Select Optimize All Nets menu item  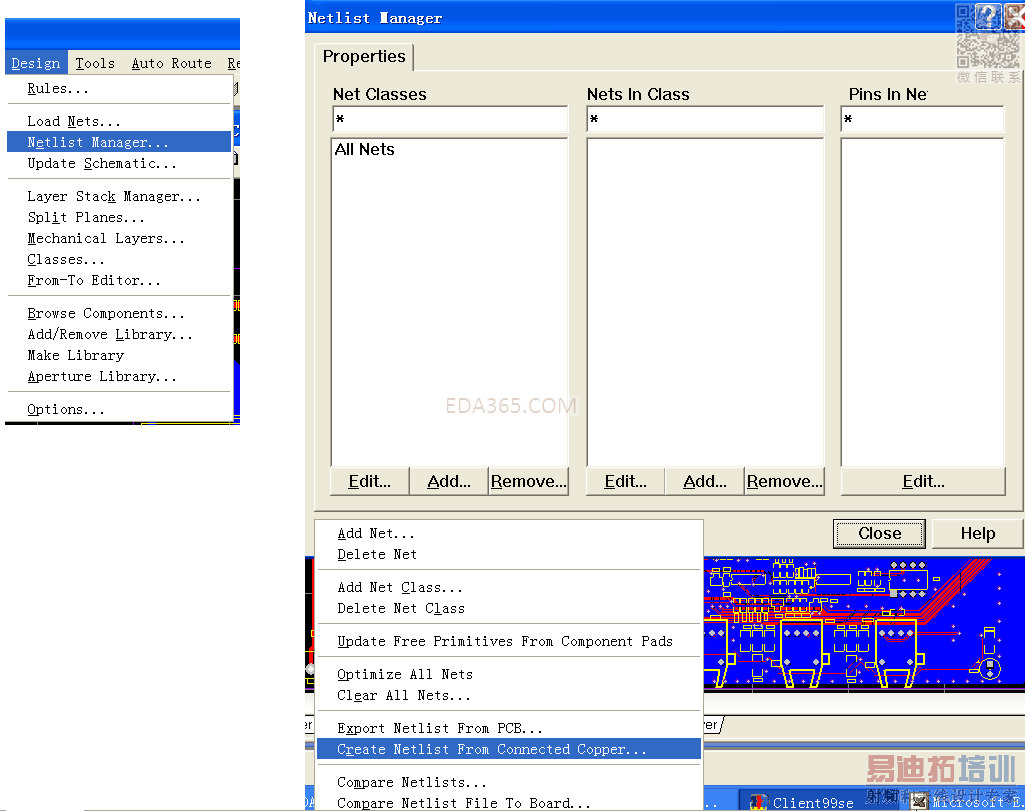pyautogui.click(x=405, y=674)
